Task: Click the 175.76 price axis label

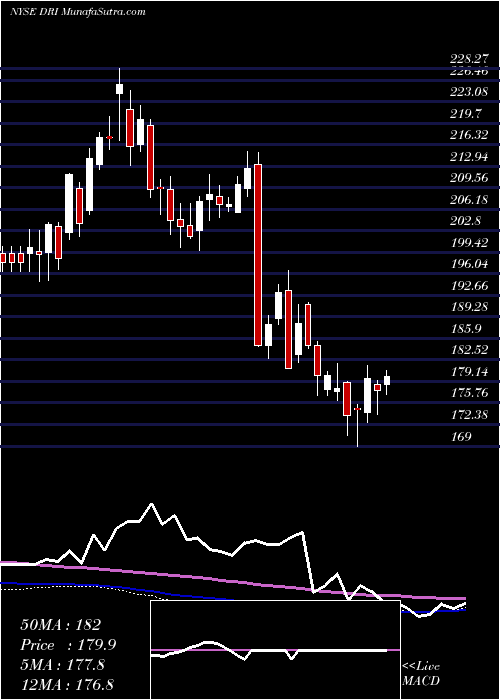Action: [x=469, y=393]
